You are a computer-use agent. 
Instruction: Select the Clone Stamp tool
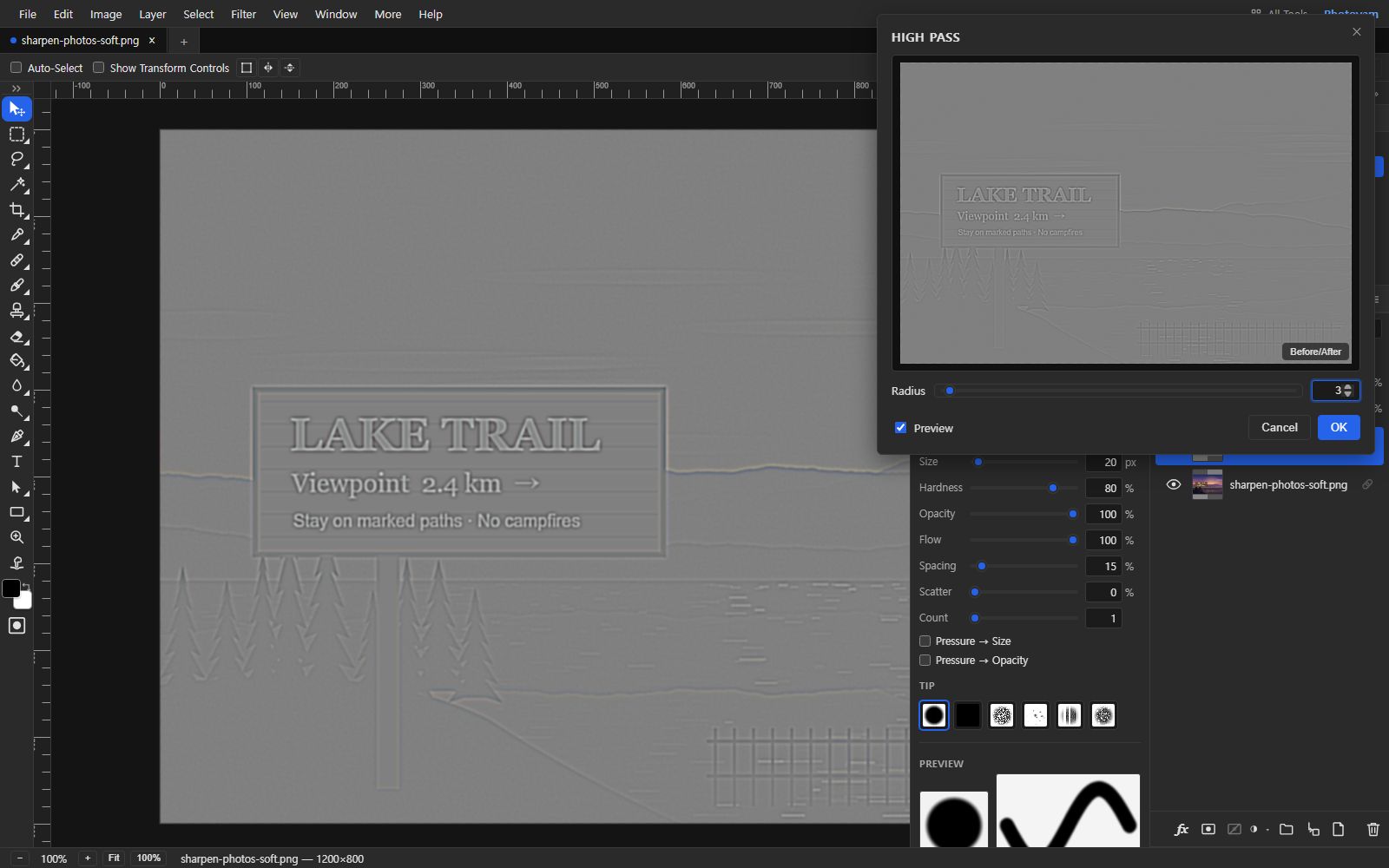pos(16,311)
